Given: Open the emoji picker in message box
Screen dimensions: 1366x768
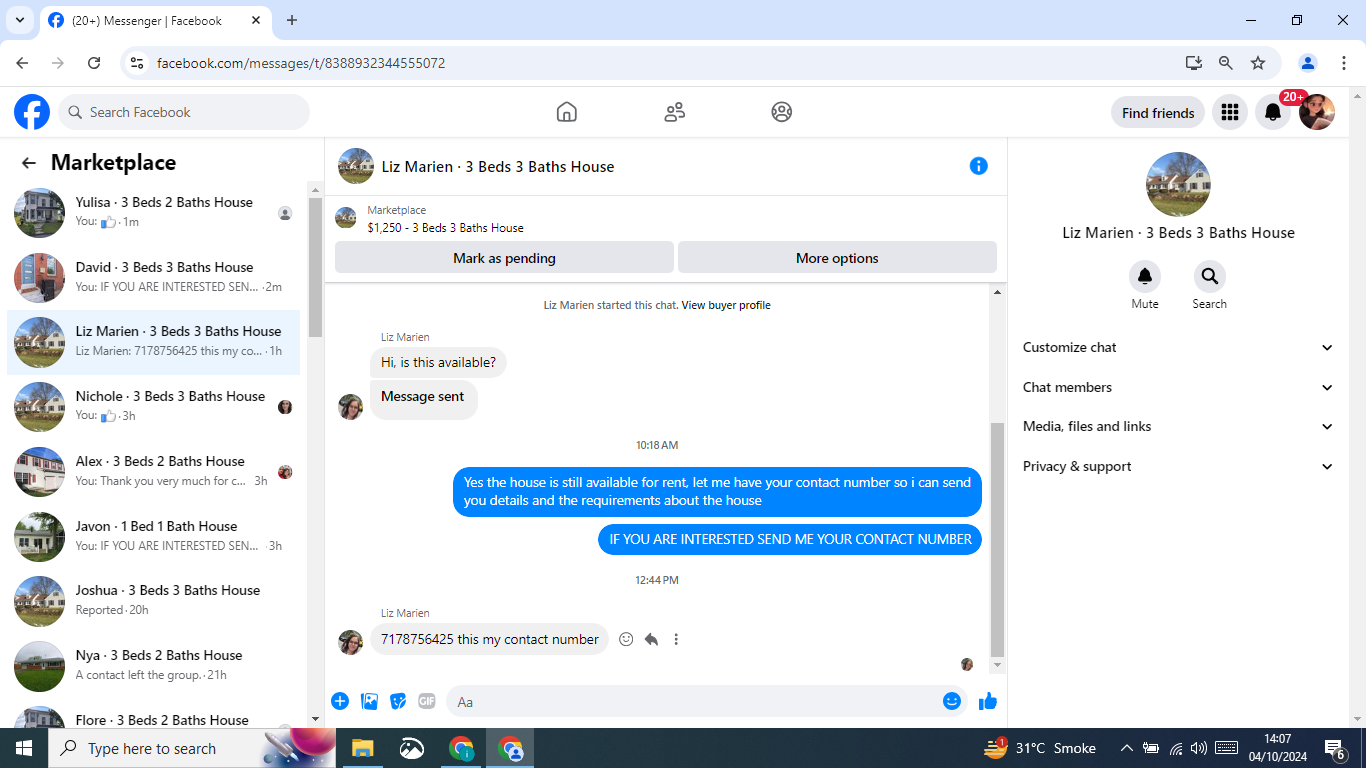Looking at the screenshot, I should coord(952,701).
